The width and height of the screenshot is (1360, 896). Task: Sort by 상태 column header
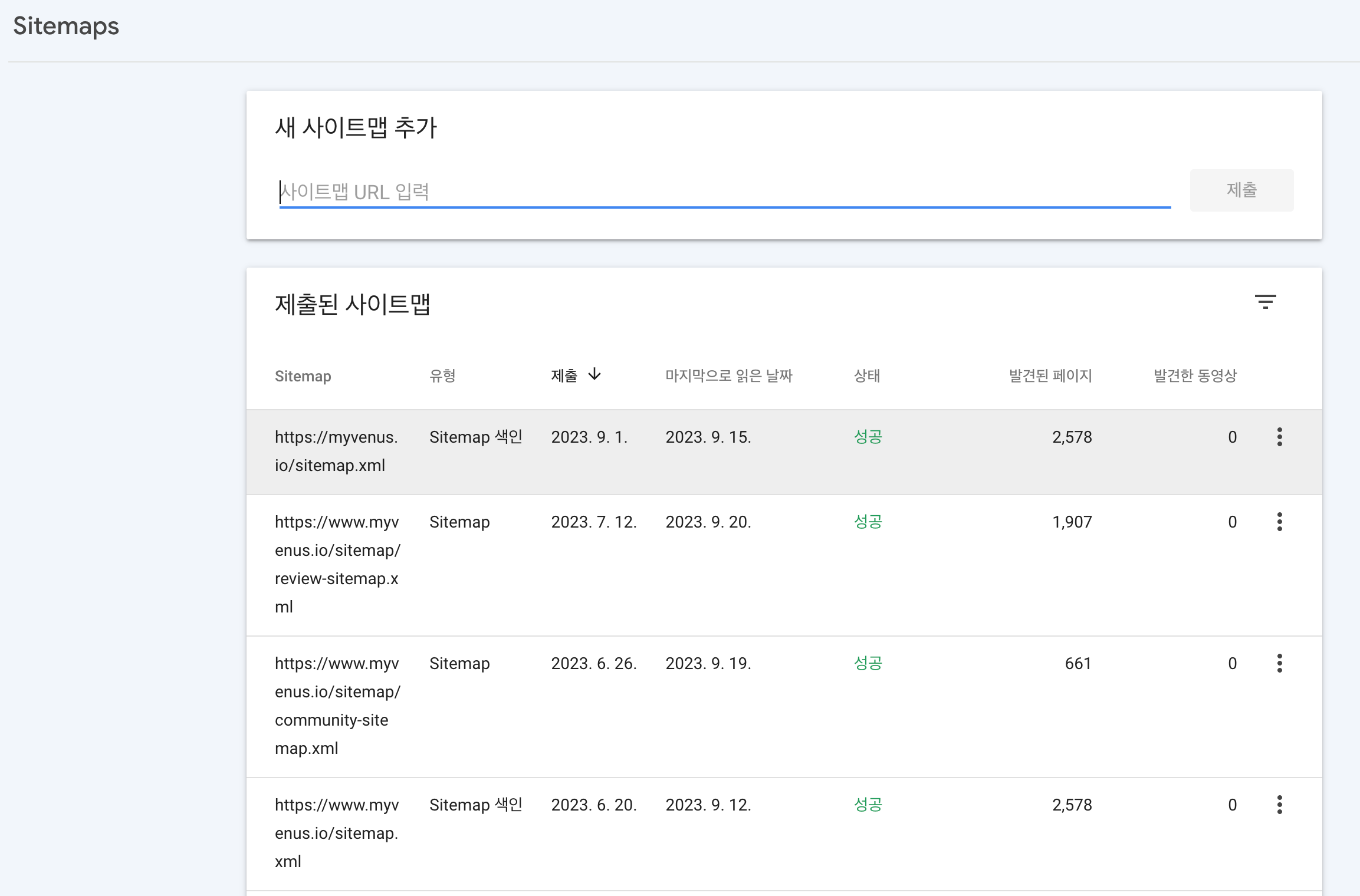tap(866, 375)
